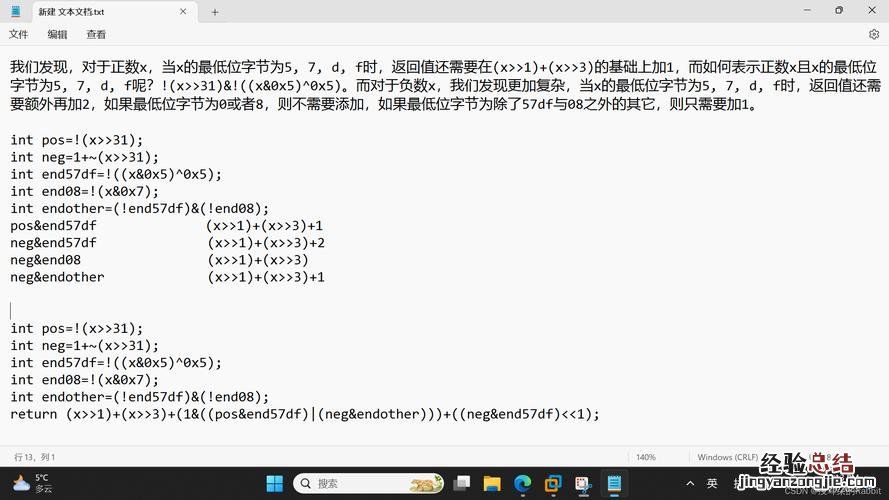Open Task View on the taskbar
The image size is (889, 500).
click(460, 484)
